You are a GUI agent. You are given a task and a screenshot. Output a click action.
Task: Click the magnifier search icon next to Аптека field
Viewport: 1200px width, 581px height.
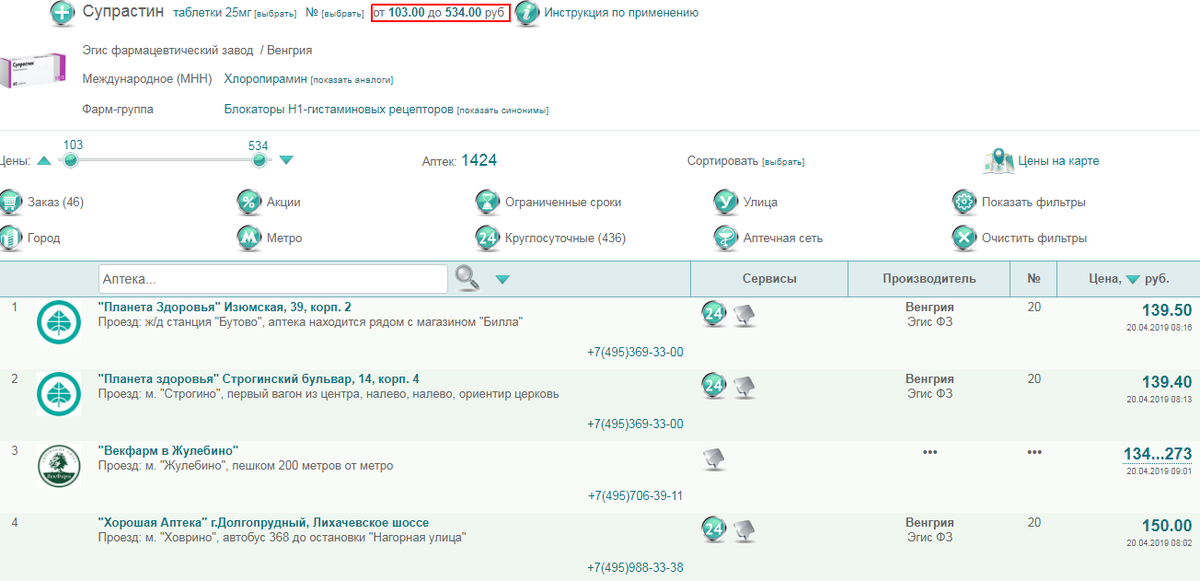(x=468, y=277)
